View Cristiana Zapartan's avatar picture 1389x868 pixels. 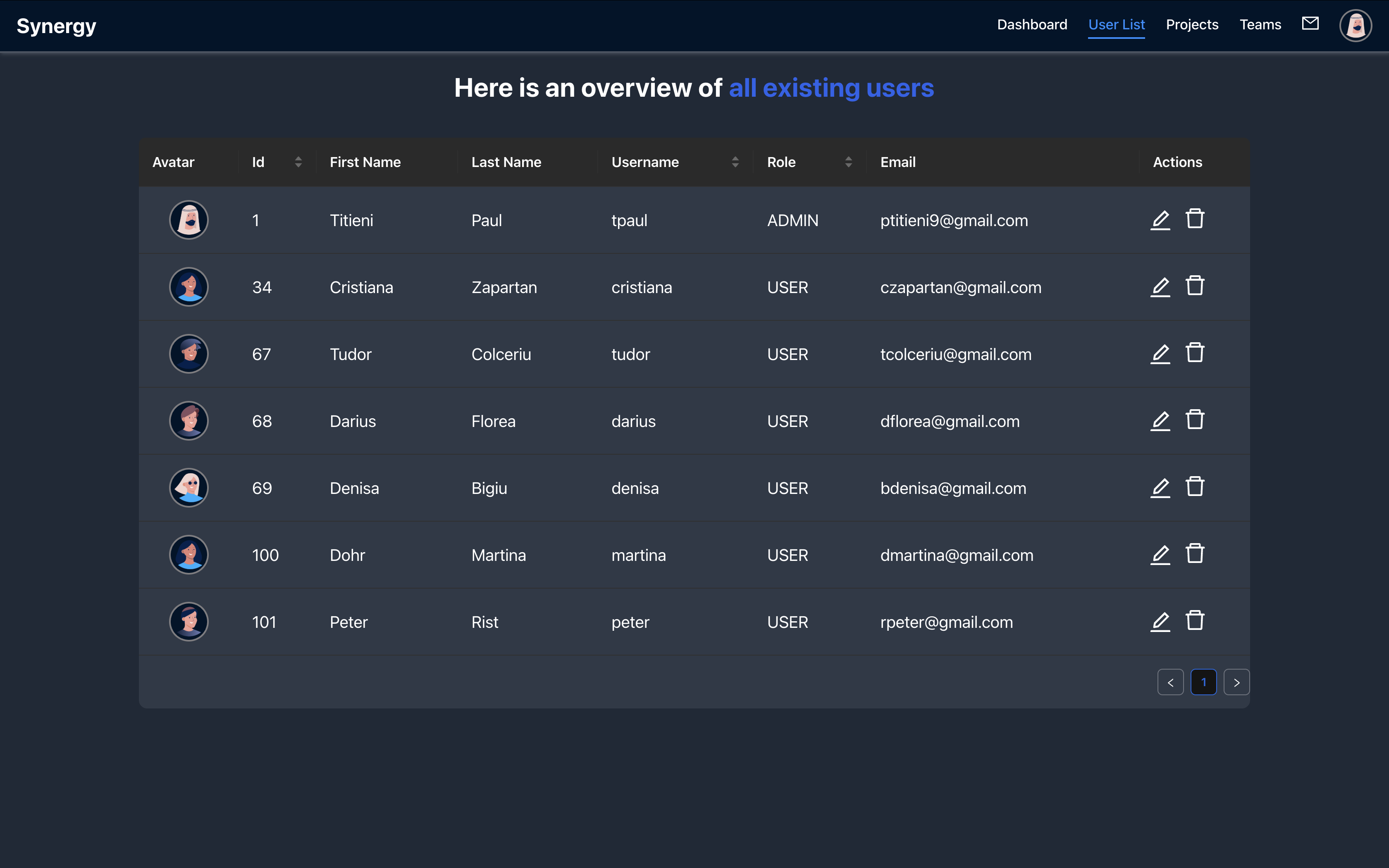coord(188,286)
